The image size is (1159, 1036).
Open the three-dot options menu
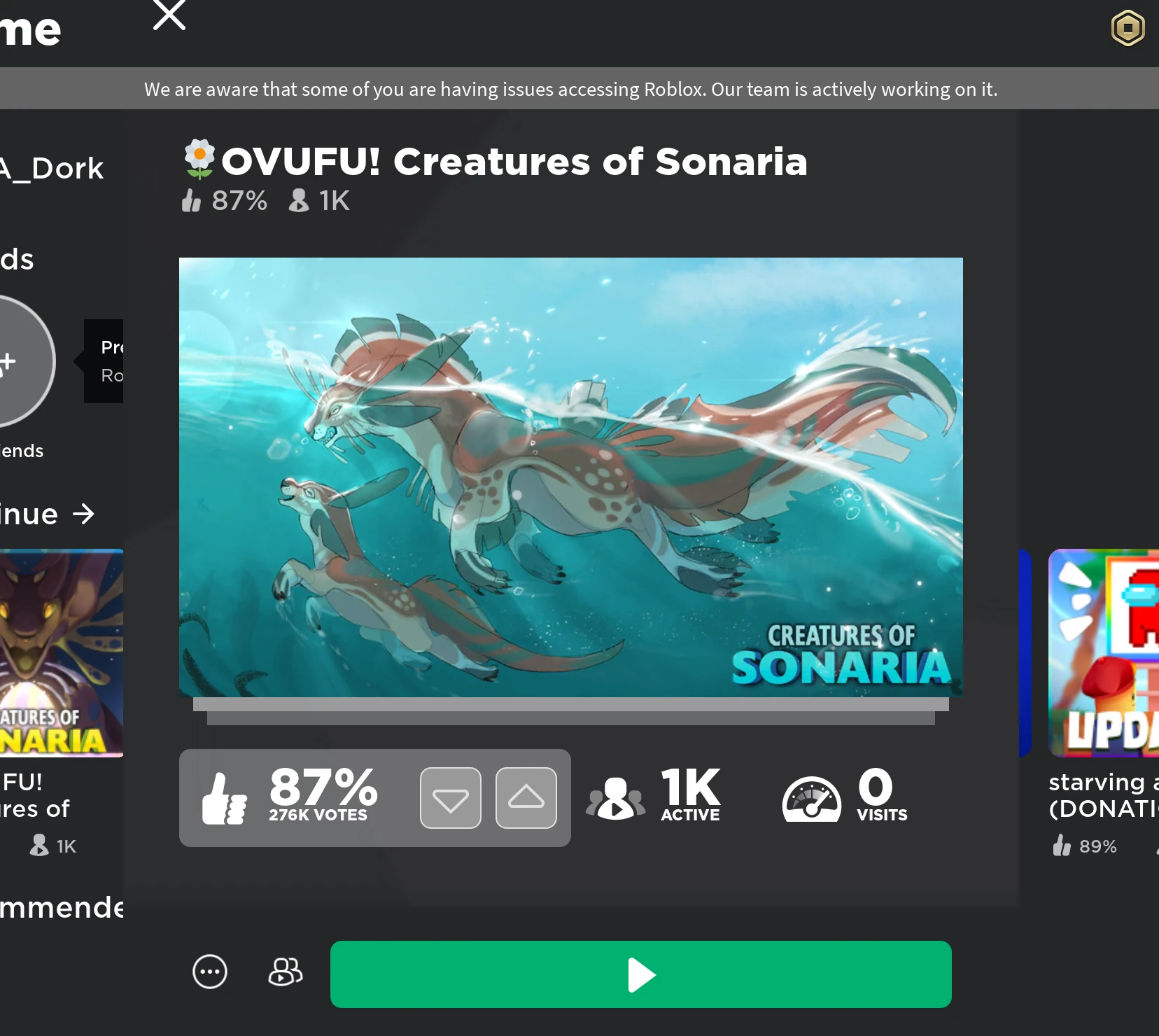(x=209, y=972)
